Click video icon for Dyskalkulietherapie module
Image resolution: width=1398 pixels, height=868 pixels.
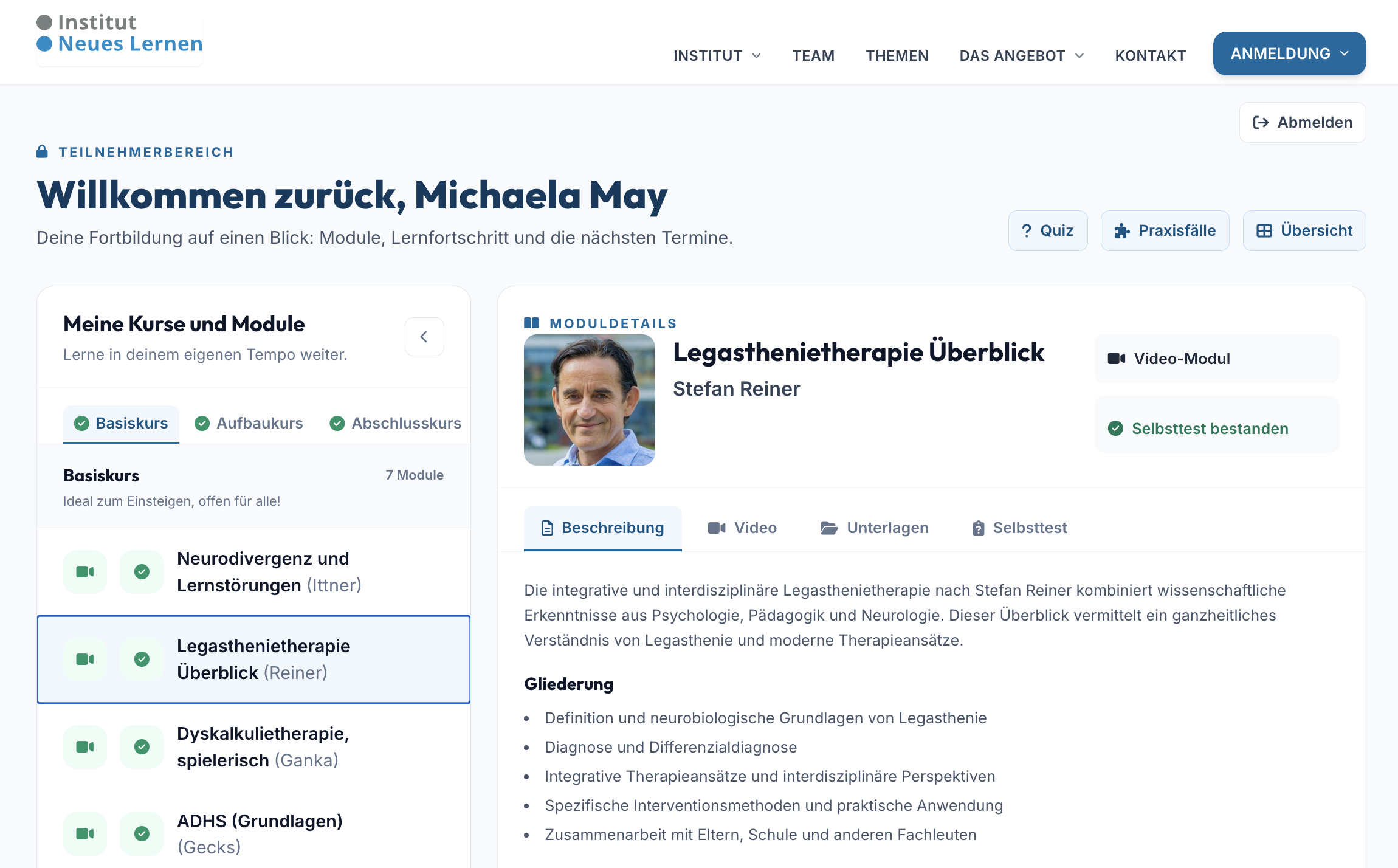click(x=85, y=747)
